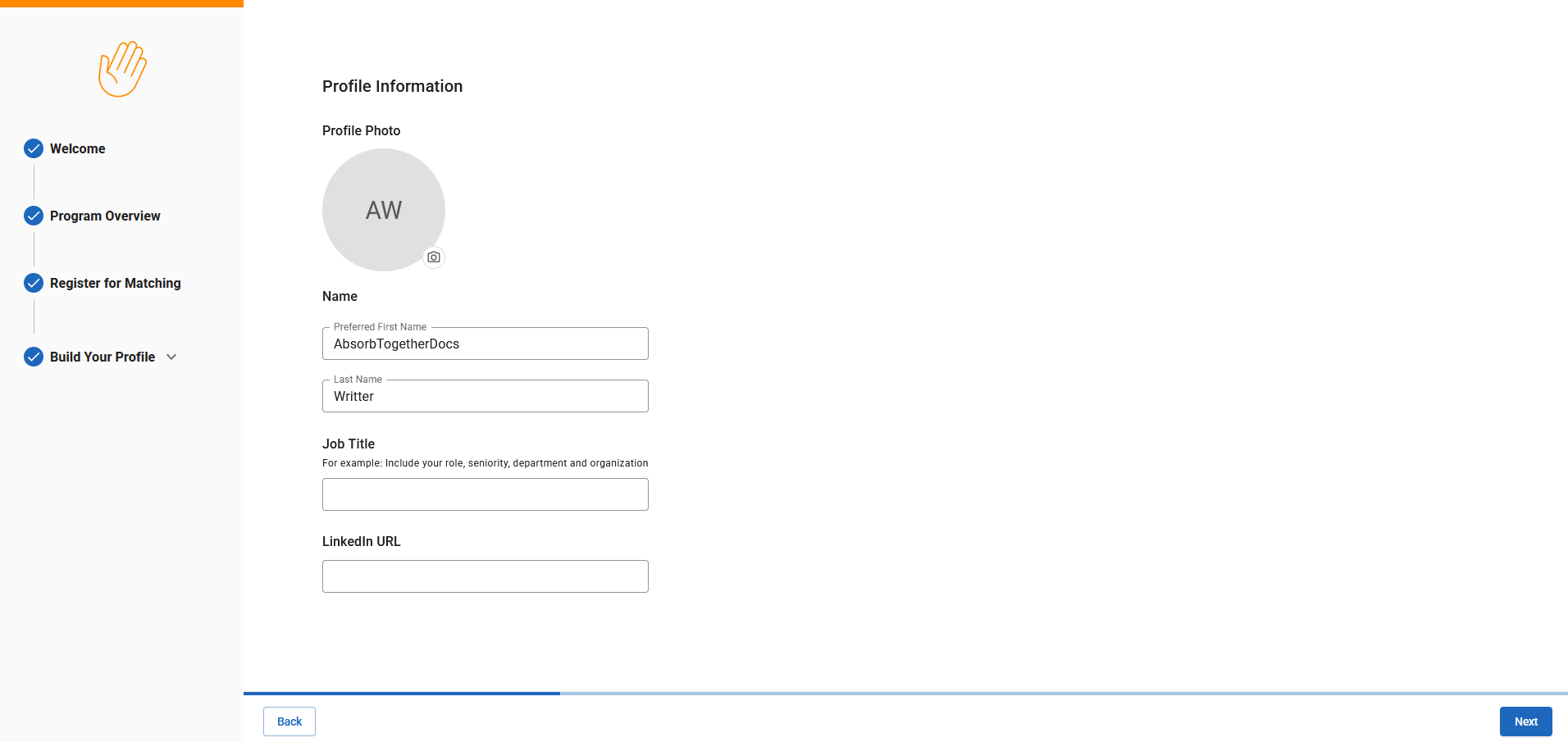Click the Register for Matching checkmark icon
The width and height of the screenshot is (1568, 742).
pyautogui.click(x=34, y=283)
